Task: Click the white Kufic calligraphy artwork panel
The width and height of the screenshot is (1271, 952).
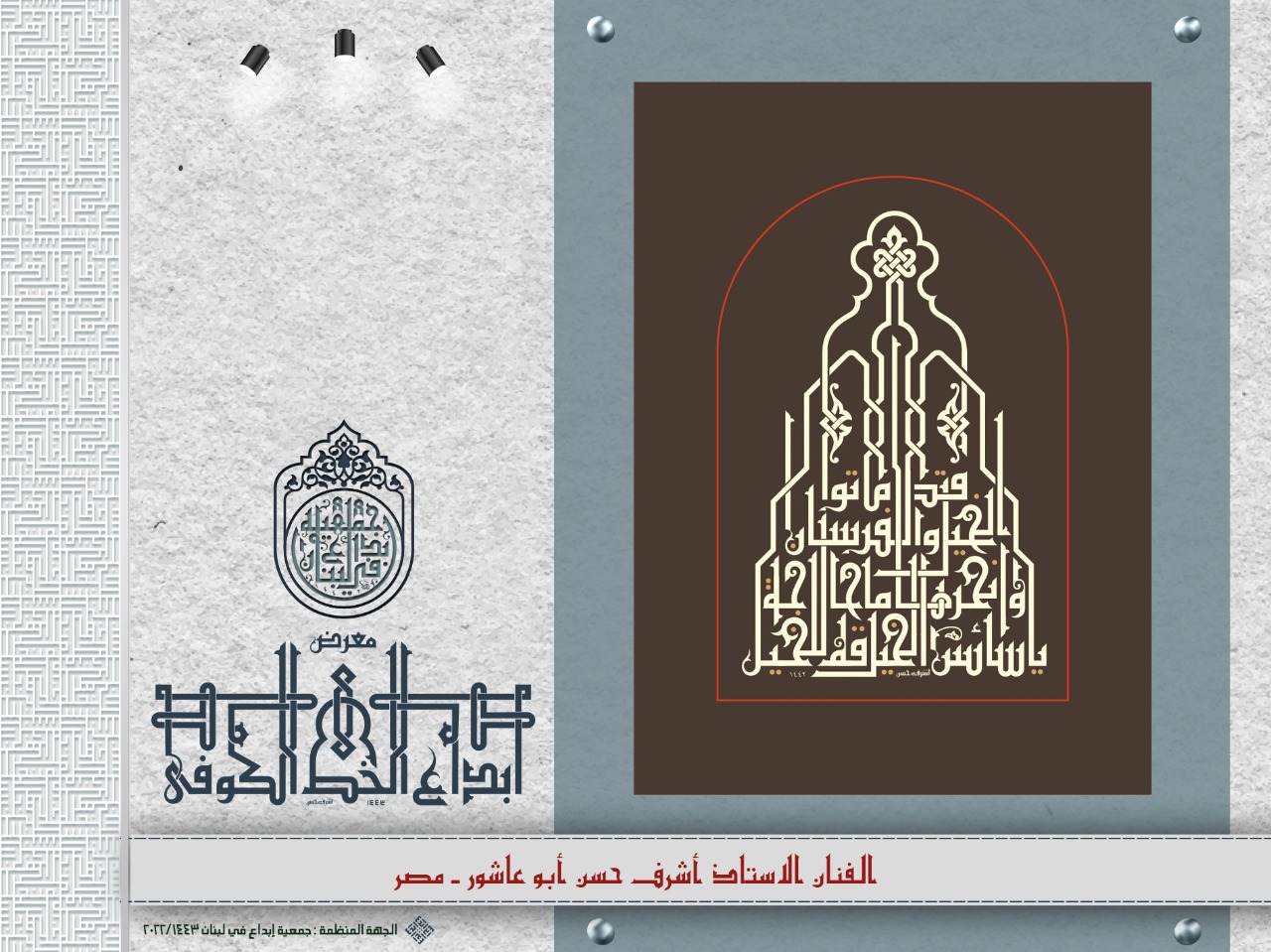Action: coord(893,438)
